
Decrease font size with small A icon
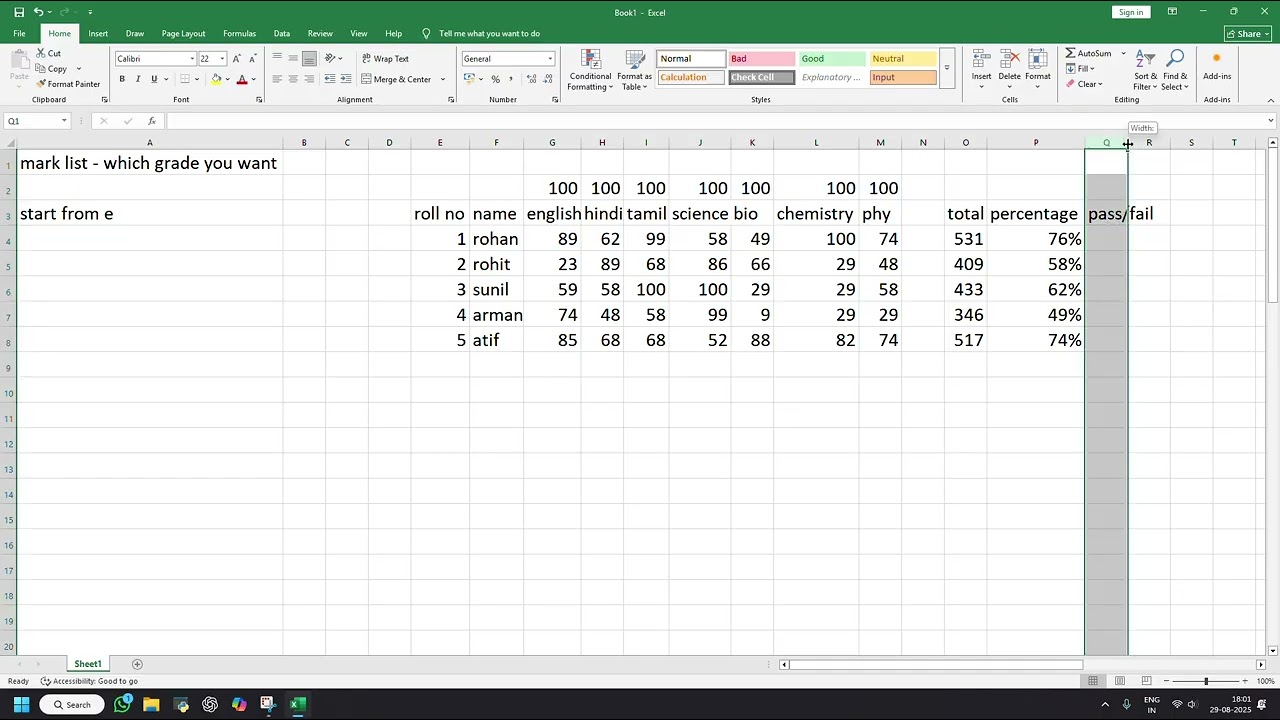pyautogui.click(x=252, y=59)
